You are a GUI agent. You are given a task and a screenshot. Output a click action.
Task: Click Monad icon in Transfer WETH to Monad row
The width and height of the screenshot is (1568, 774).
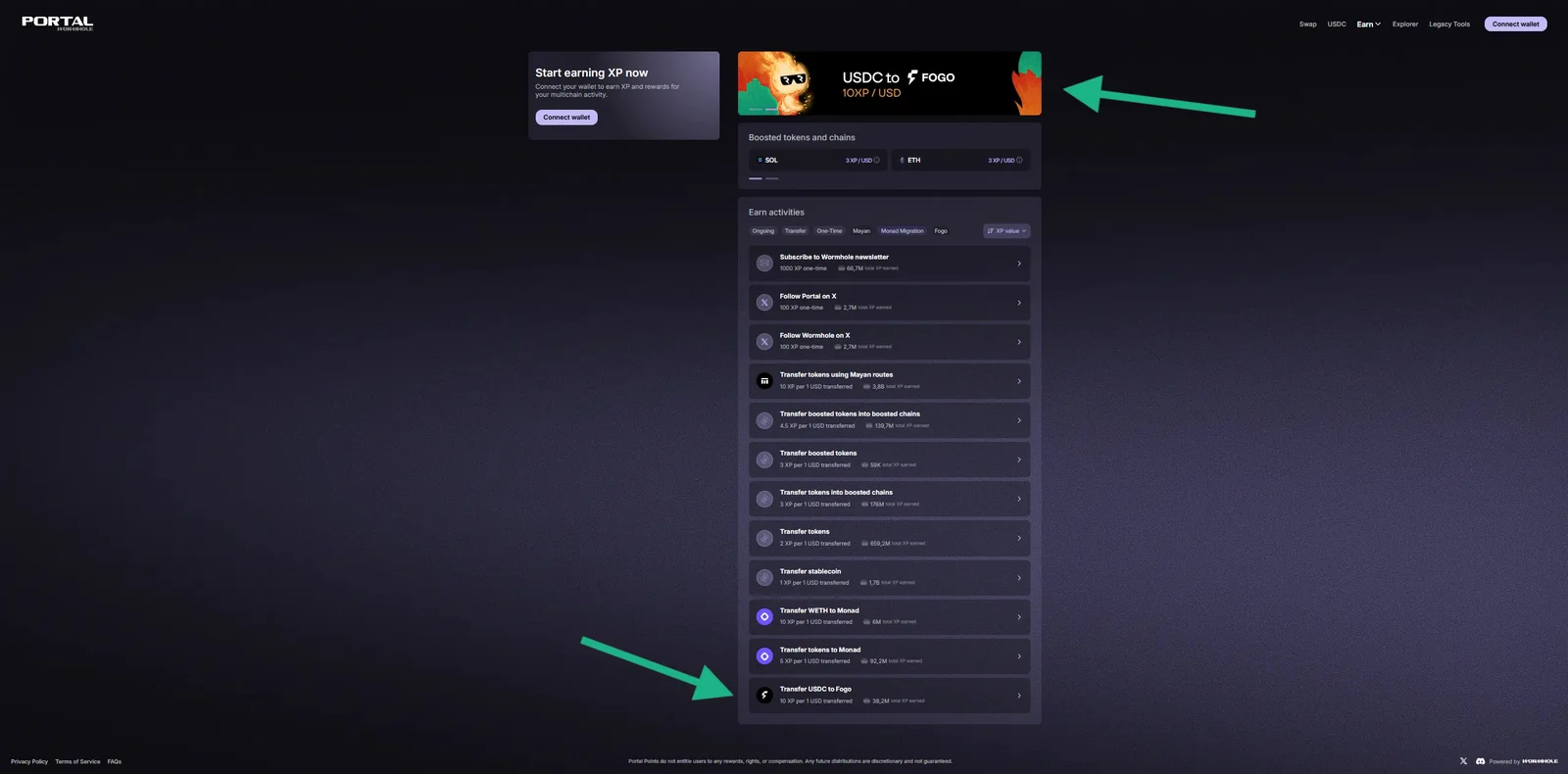[x=764, y=617]
